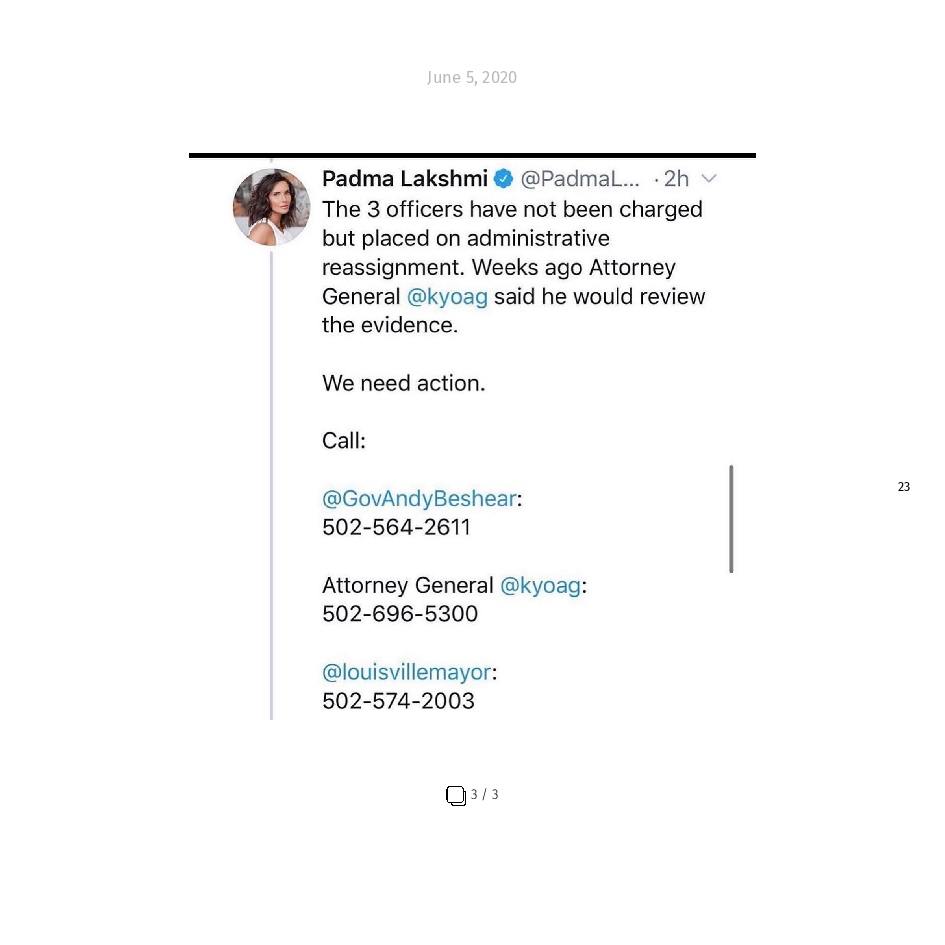Image resolution: width=945 pixels, height=945 pixels.
Task: Click the @PadmaL... handle
Action: pos(580,179)
